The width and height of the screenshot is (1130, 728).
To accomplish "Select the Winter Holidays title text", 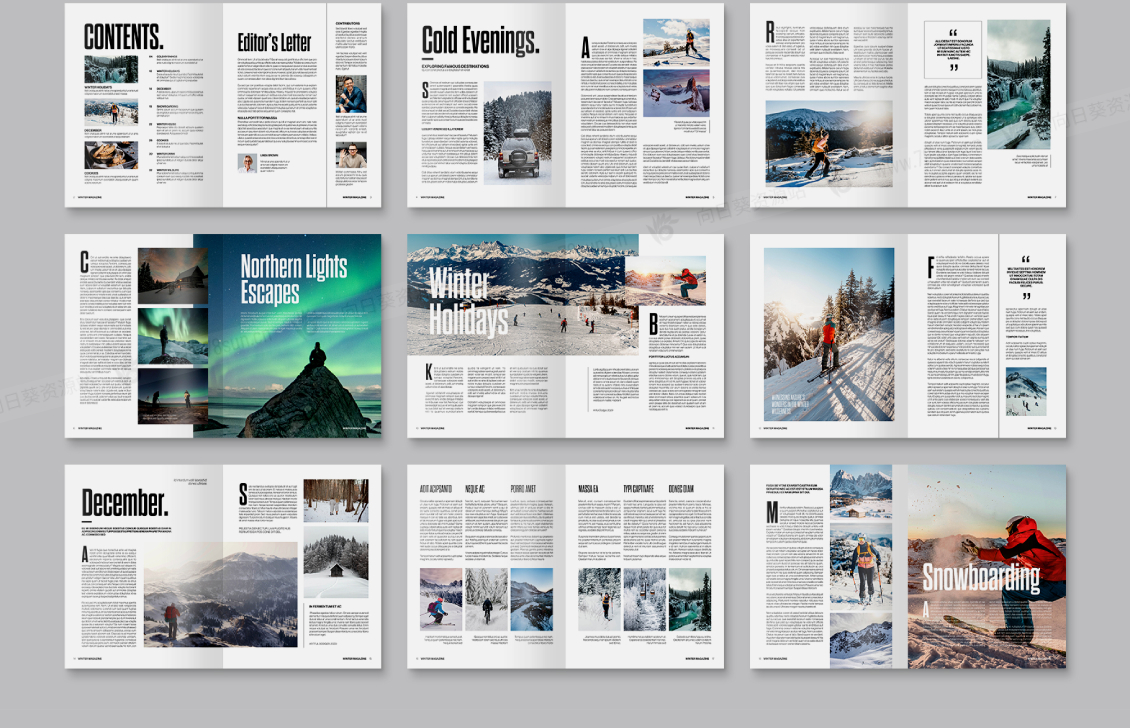I will click(469, 301).
